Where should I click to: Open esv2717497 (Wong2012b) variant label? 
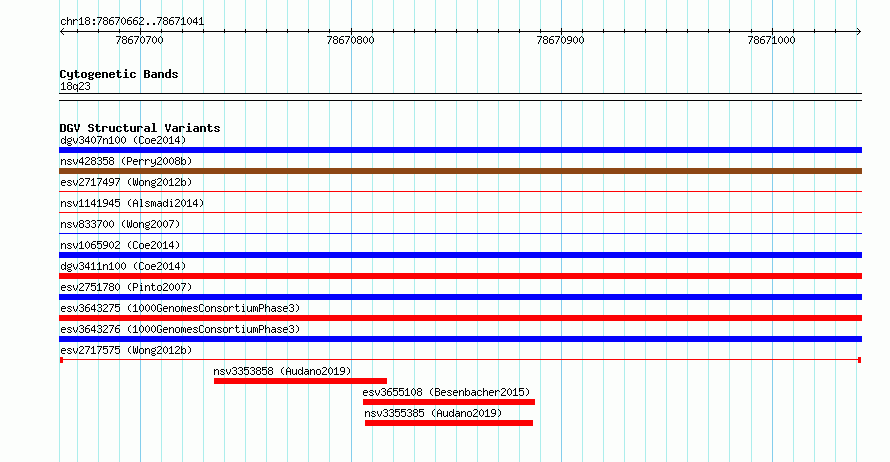coord(126,182)
